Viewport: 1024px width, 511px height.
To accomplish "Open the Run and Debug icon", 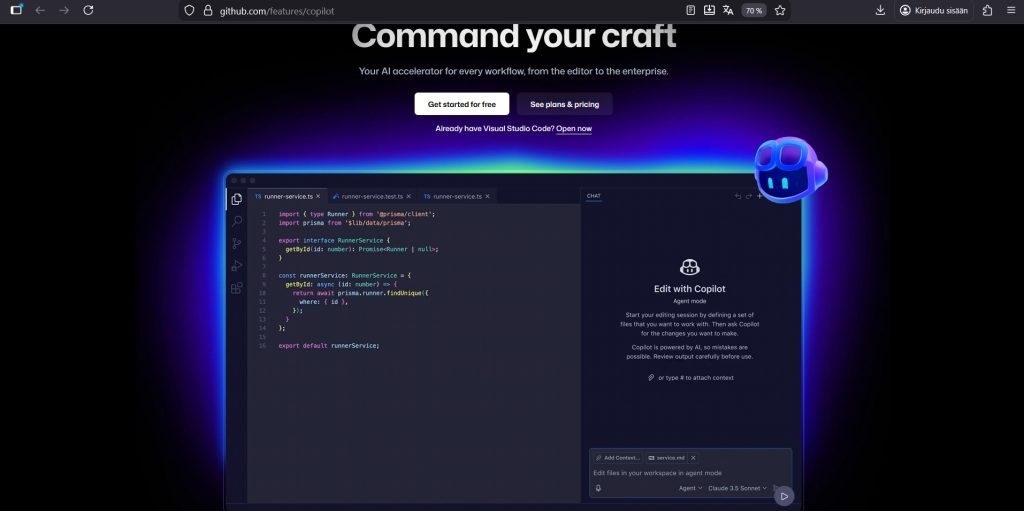I will click(x=236, y=265).
